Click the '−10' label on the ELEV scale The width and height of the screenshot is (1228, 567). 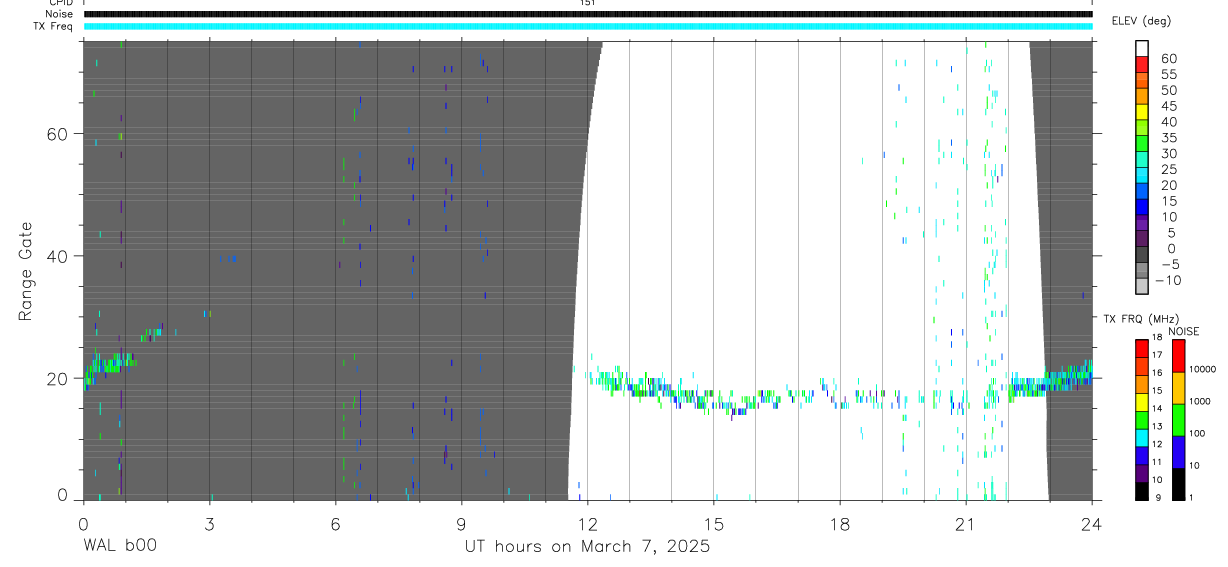[1168, 280]
